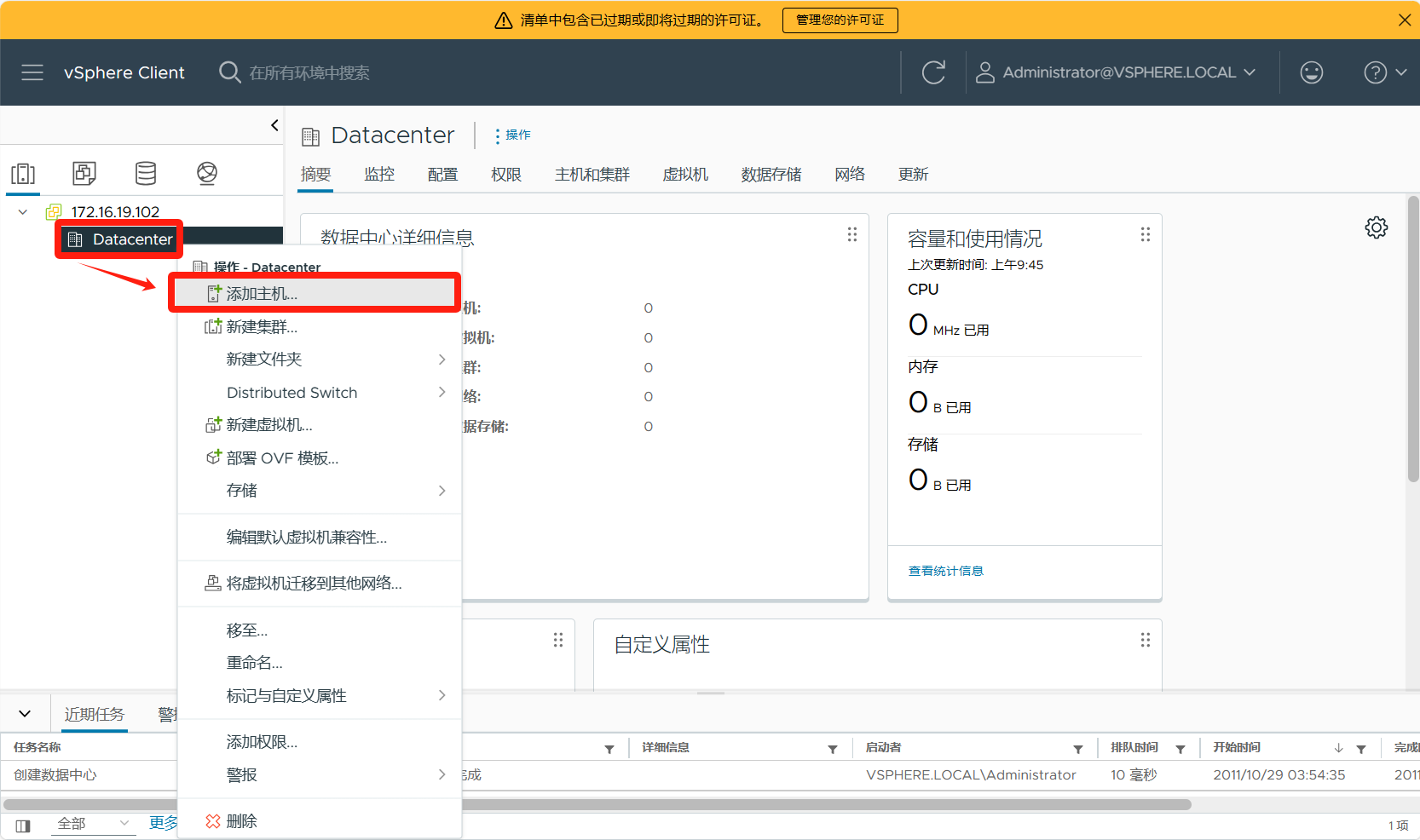
Task: Open the hamburger navigation menu
Action: coord(32,72)
